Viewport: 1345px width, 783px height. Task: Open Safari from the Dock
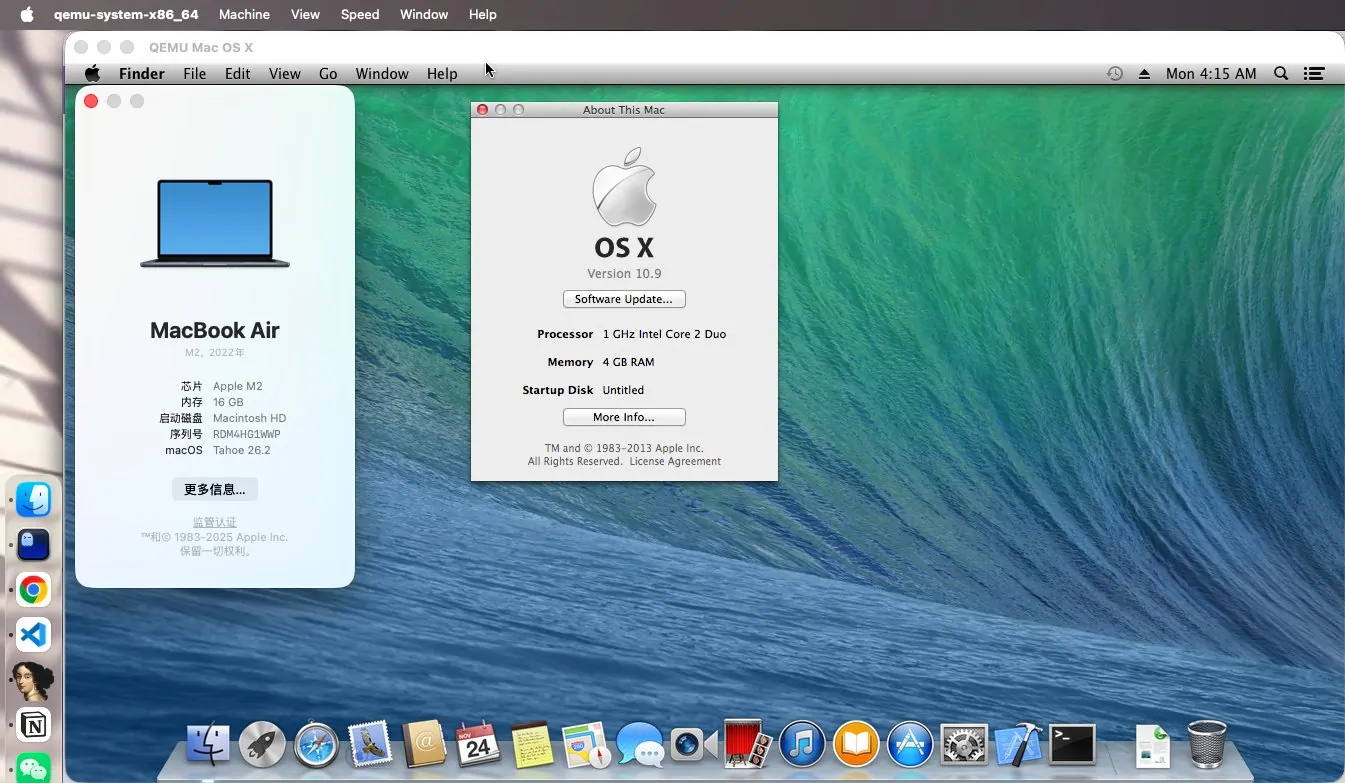pos(316,744)
